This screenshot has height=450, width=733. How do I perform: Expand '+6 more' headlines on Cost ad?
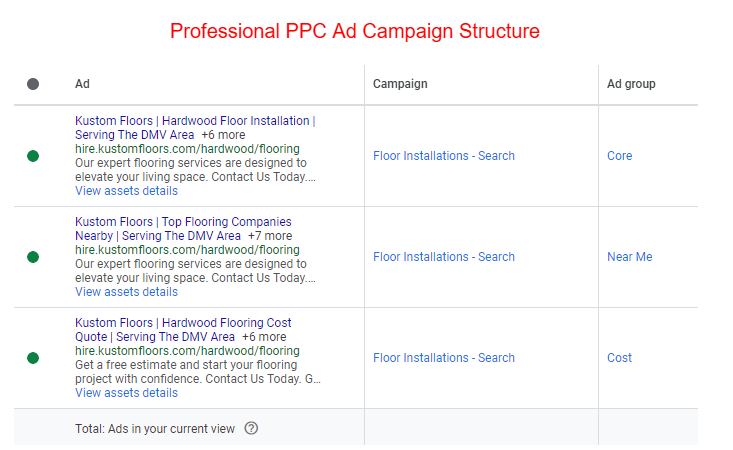pos(264,336)
